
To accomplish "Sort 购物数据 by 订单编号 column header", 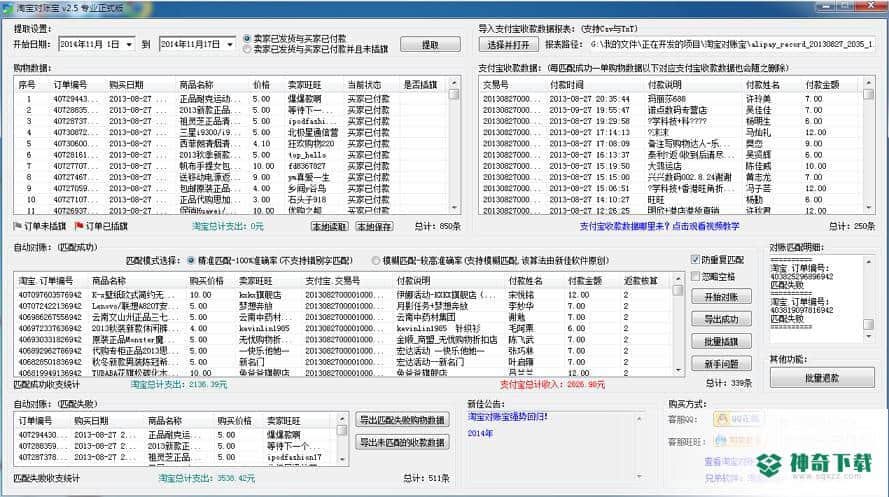I will pos(70,84).
